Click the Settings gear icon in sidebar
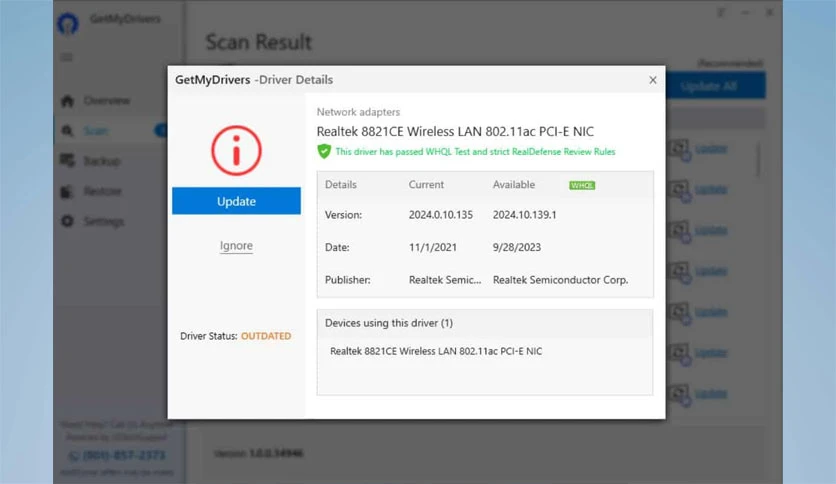The image size is (836, 484). coord(67,221)
